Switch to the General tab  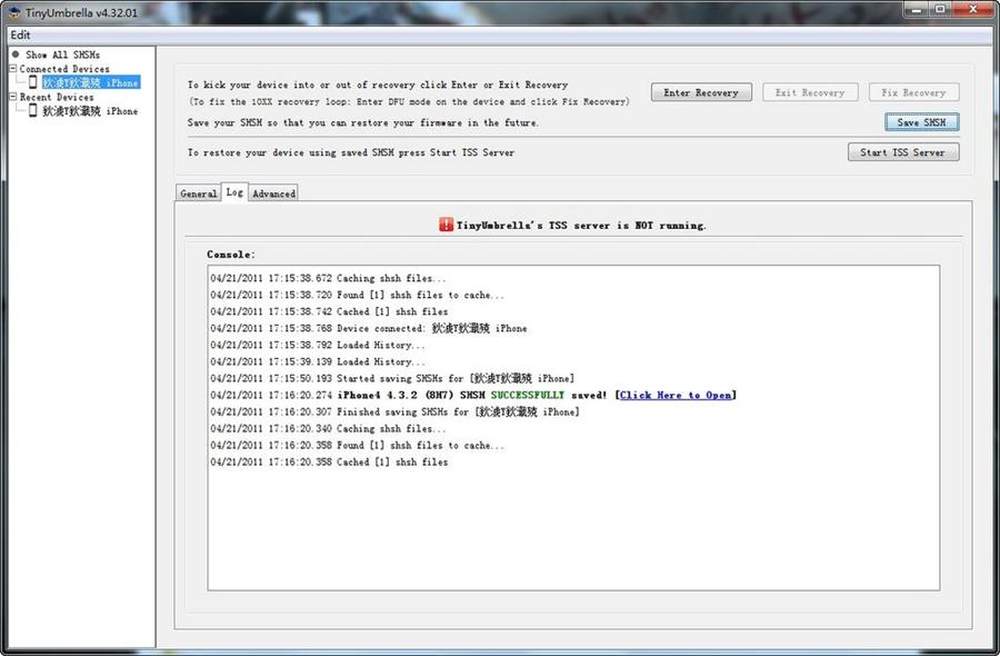[x=198, y=193]
